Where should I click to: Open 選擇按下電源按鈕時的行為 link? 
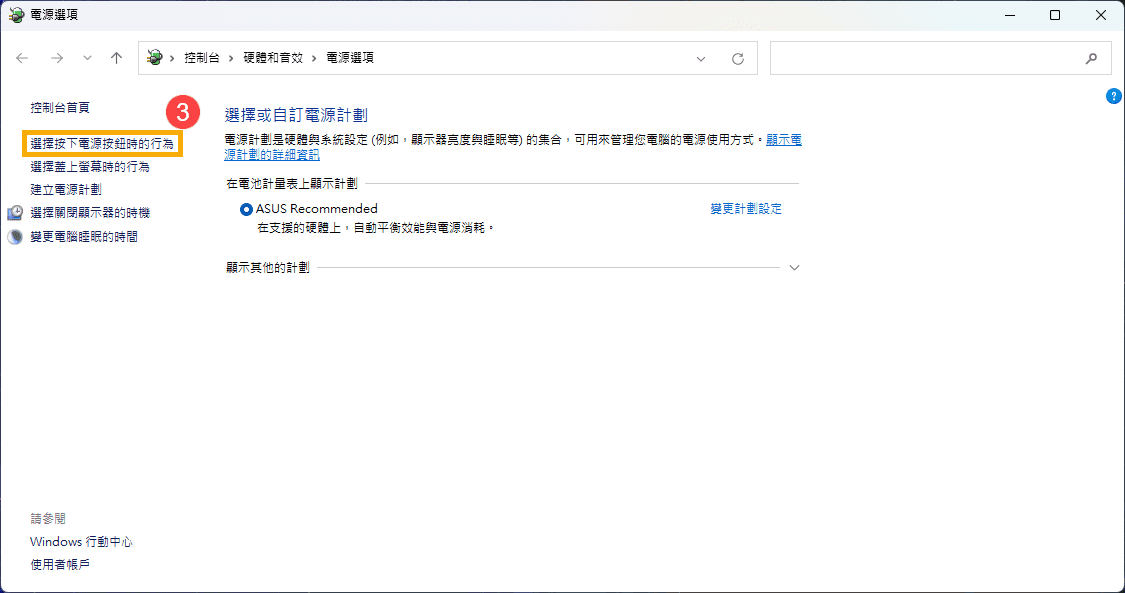pos(102,144)
